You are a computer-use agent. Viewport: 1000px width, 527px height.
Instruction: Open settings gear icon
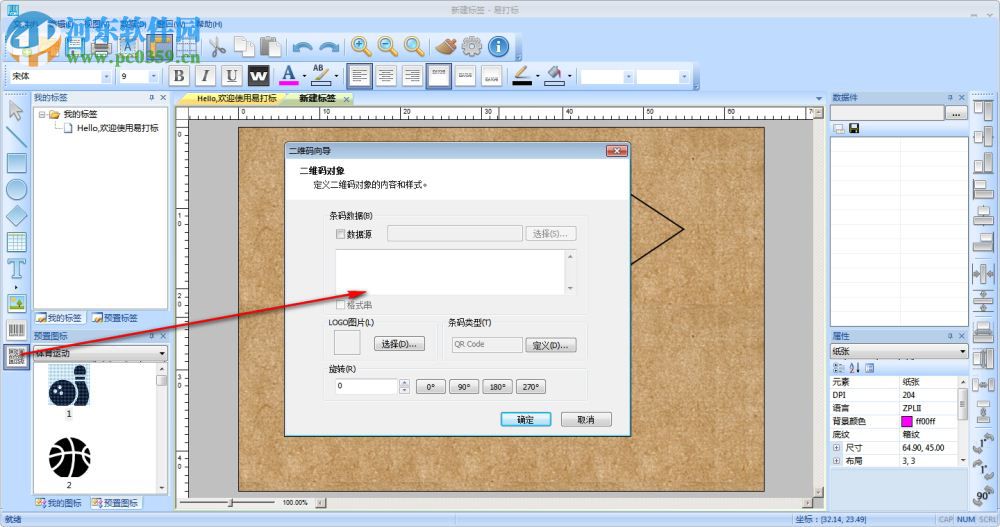(472, 47)
